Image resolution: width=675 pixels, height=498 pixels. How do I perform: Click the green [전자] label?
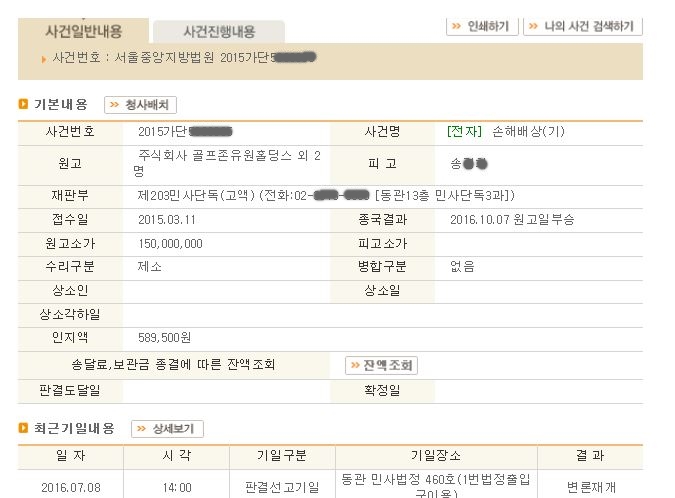coord(464,131)
